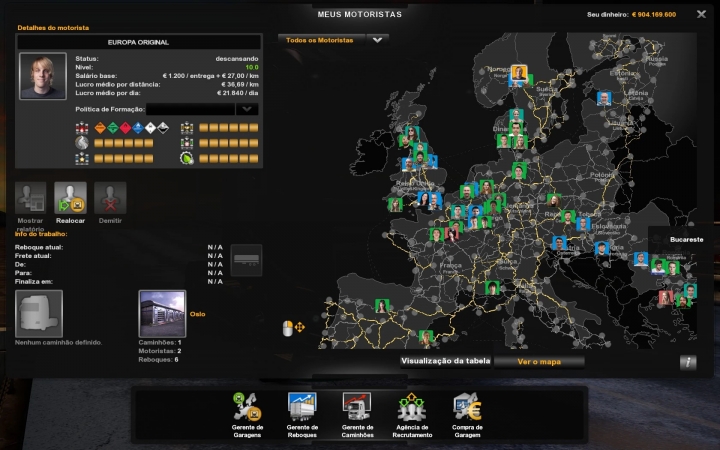The width and height of the screenshot is (720, 450).
Task: Click the 'descansando' status value
Action: click(237, 59)
